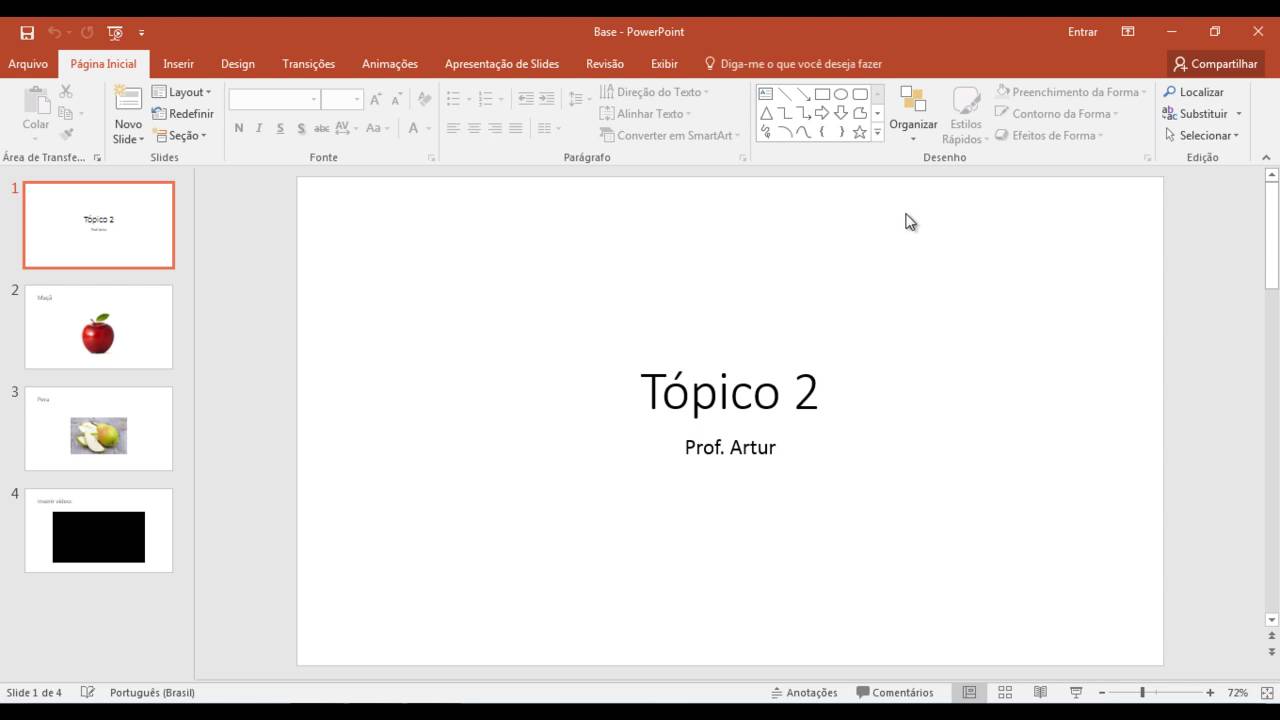This screenshot has width=1280, height=720.
Task: Select slide 4 thumbnail with black video
Action: [x=98, y=530]
